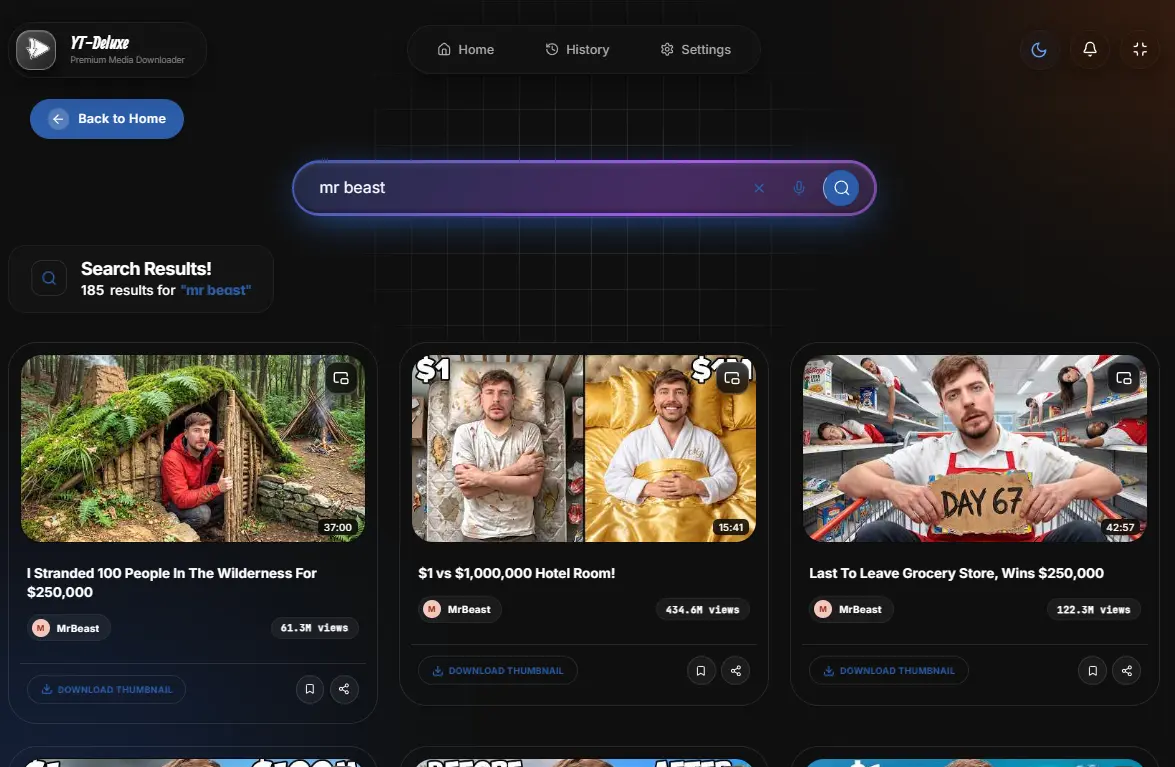Submit search with the magnifier button
This screenshot has height=767, width=1175.
(x=841, y=188)
